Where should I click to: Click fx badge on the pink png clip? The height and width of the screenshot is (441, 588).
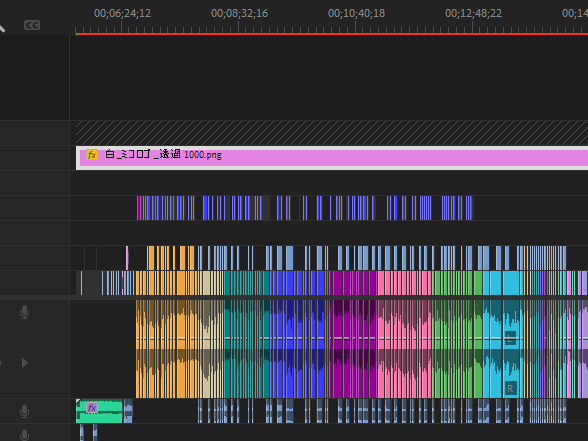[x=92, y=154]
